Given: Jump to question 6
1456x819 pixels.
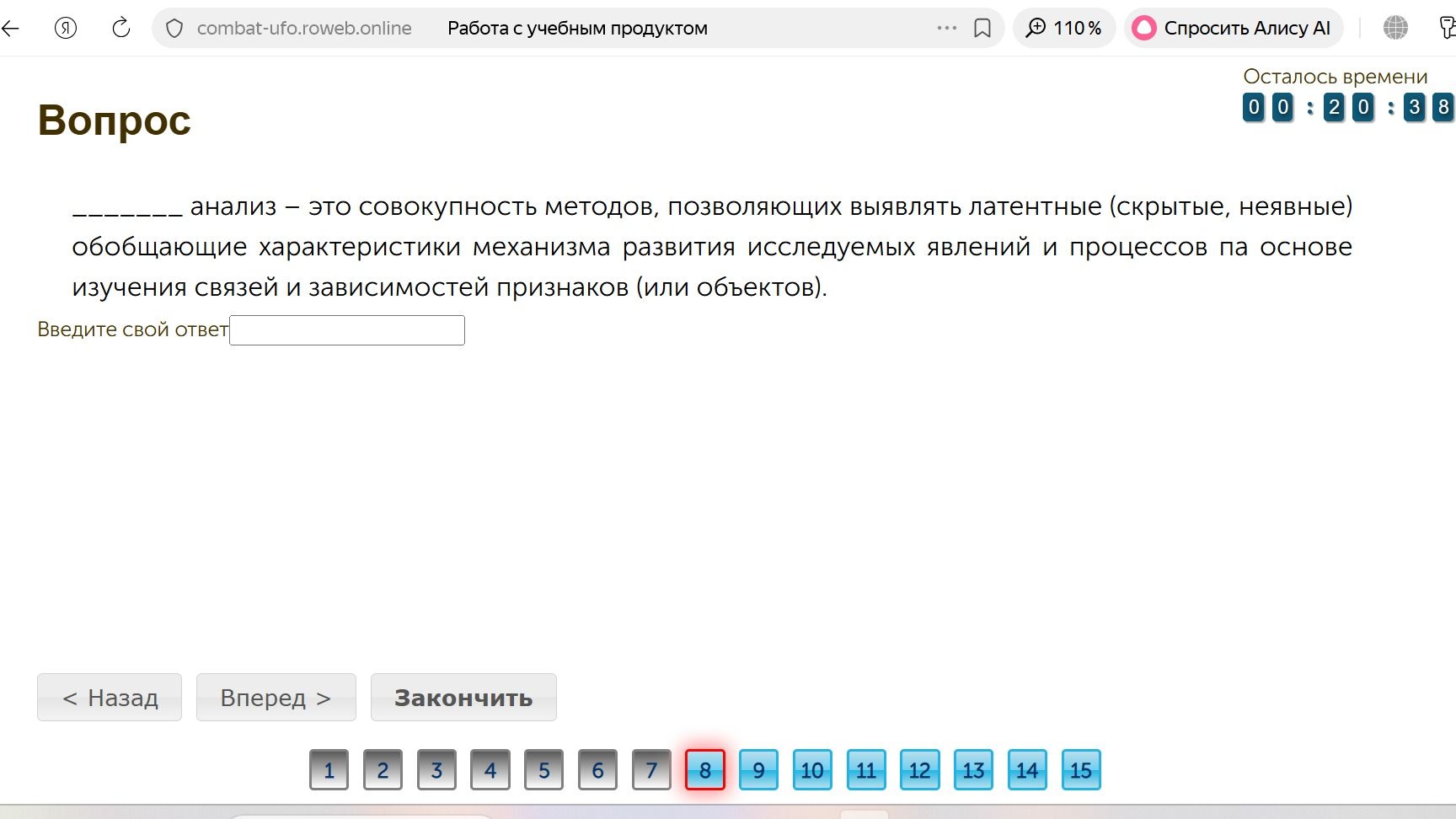Looking at the screenshot, I should coord(597,770).
